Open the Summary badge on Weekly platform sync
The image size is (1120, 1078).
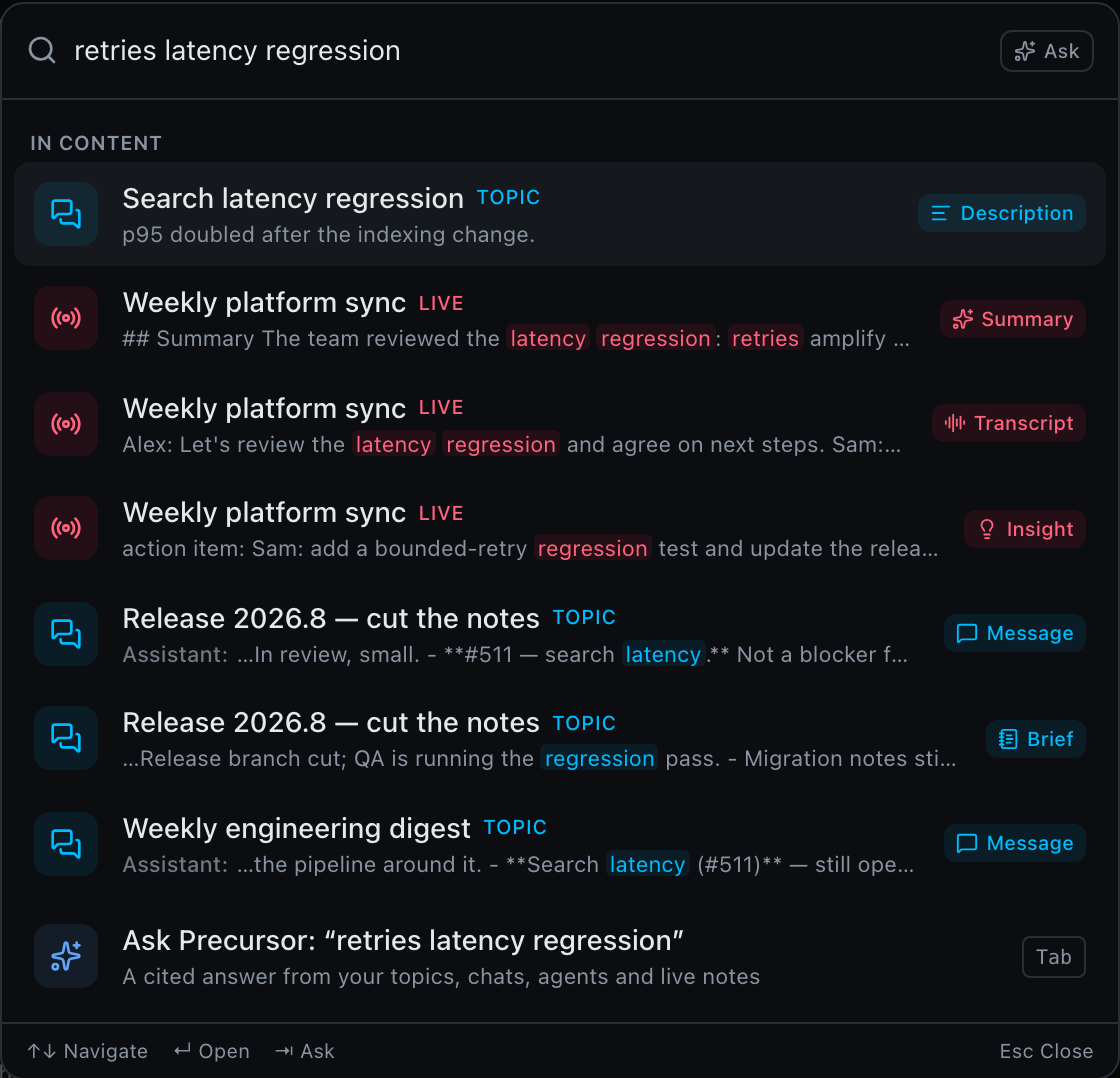coord(1013,319)
